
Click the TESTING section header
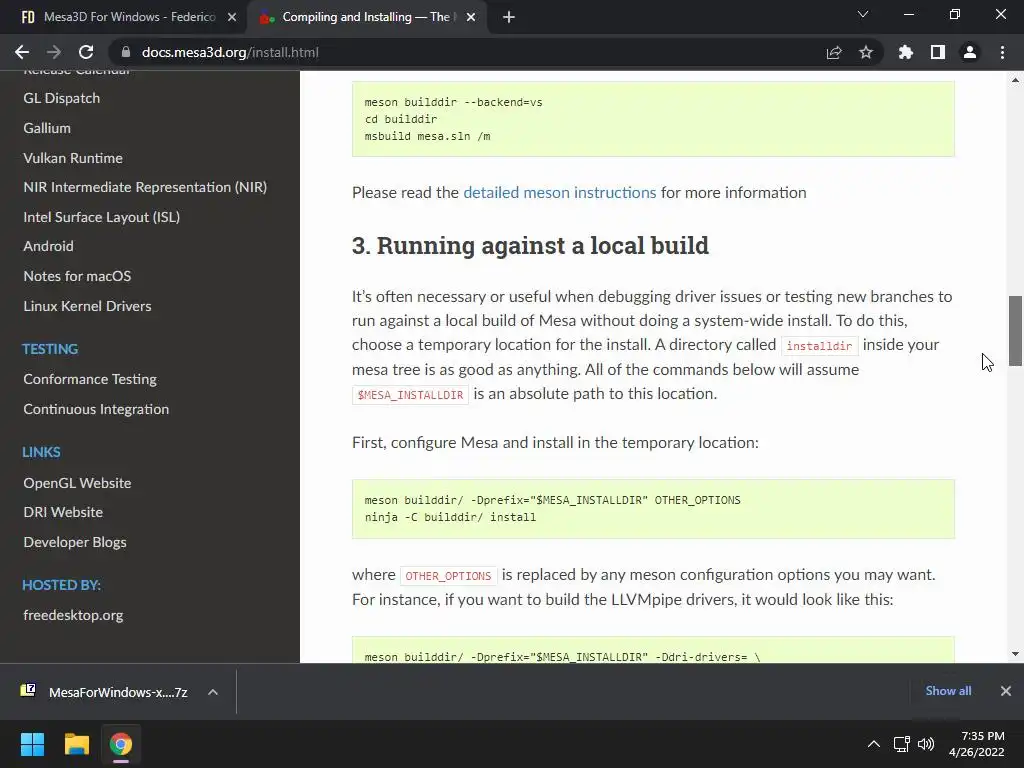pyautogui.click(x=50, y=349)
